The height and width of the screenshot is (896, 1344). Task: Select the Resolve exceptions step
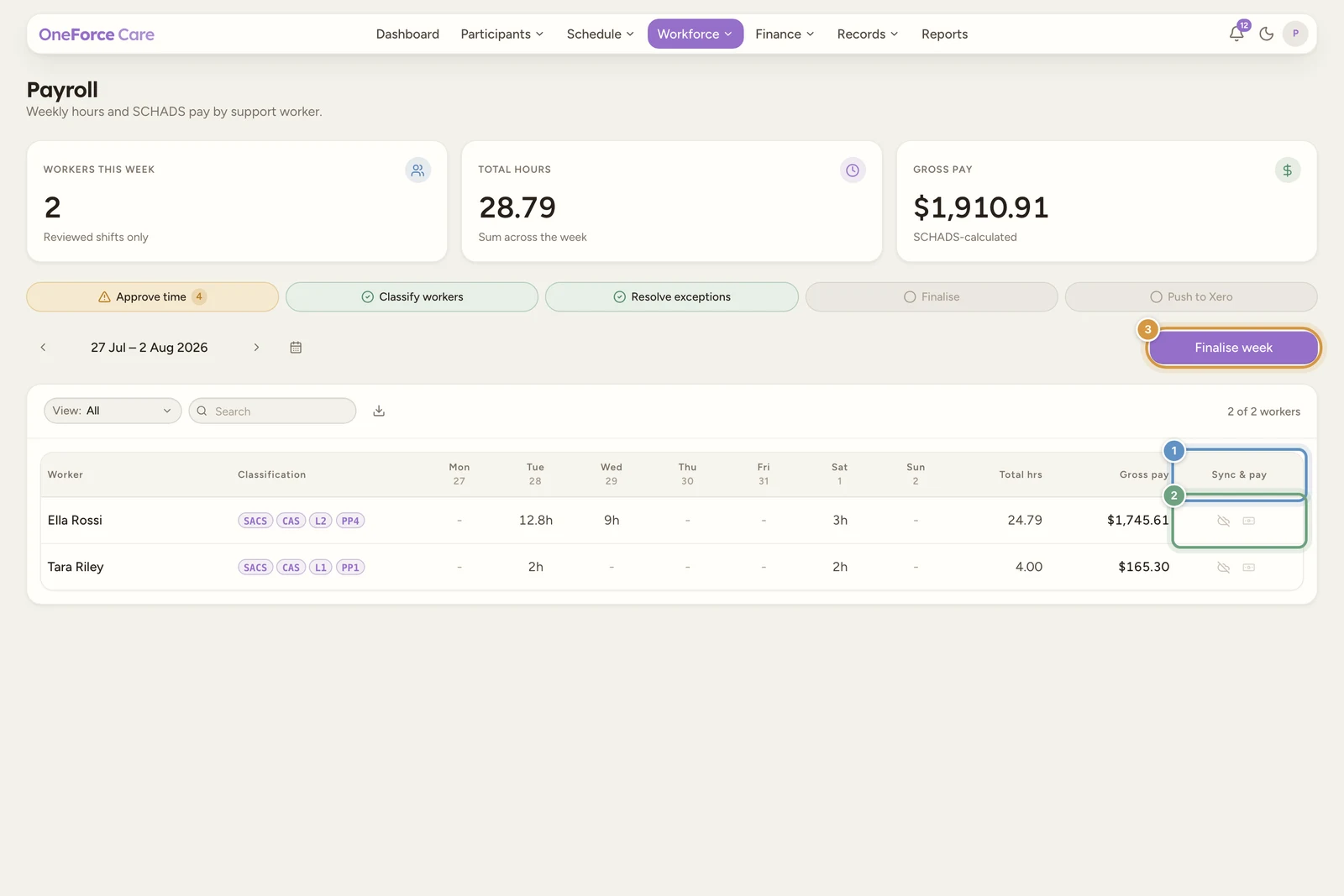click(x=671, y=297)
